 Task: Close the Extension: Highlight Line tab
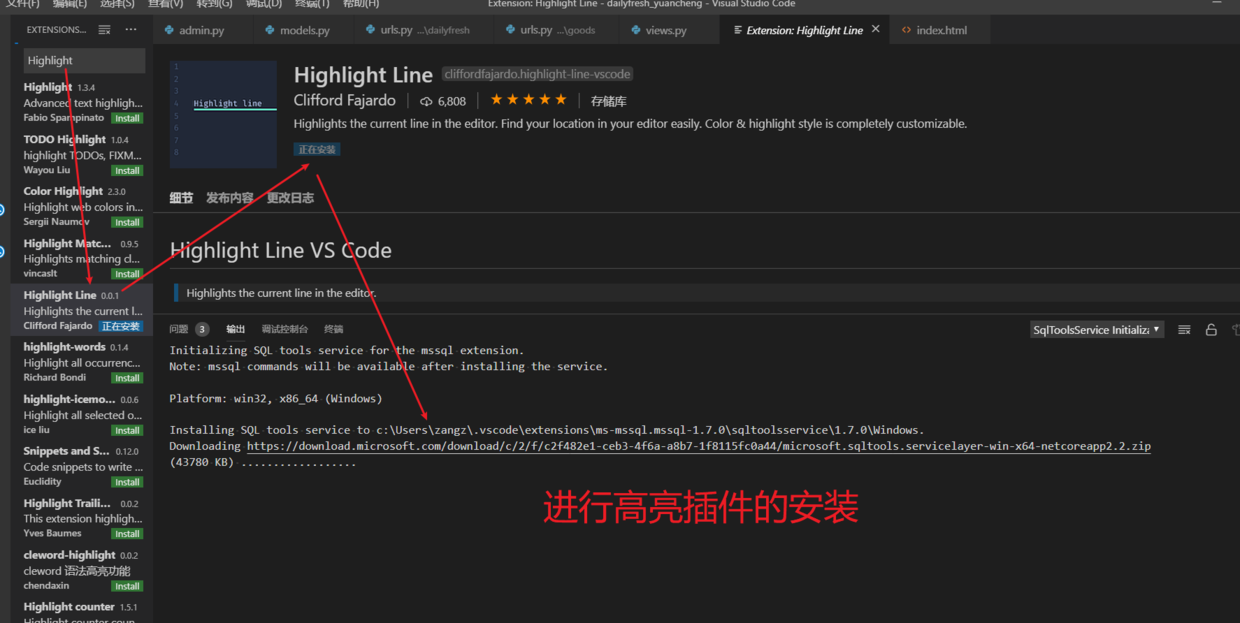pos(876,30)
